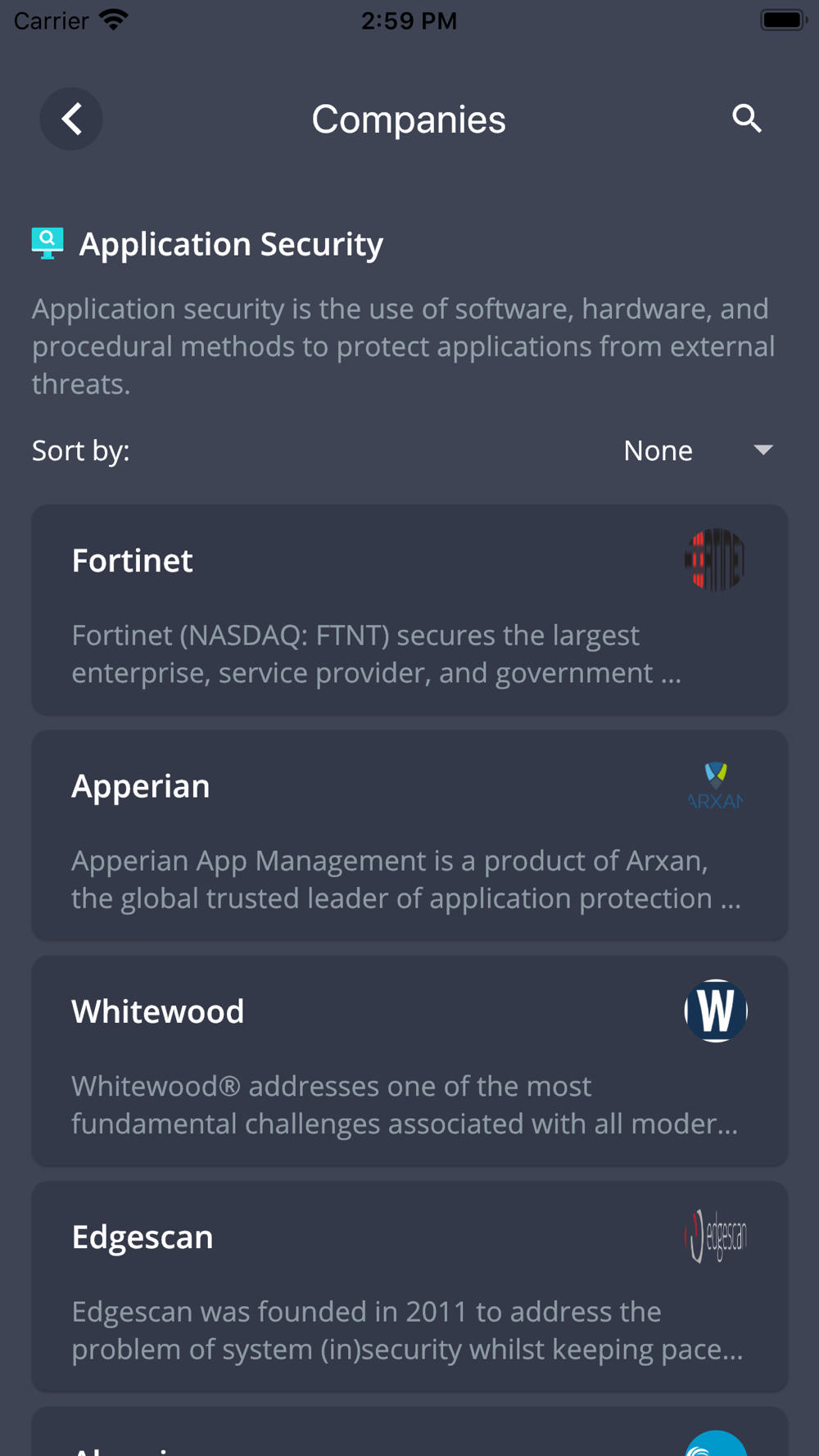Screen dimensions: 819x1456
Task: Open the Edgescan company title
Action: tap(143, 1237)
